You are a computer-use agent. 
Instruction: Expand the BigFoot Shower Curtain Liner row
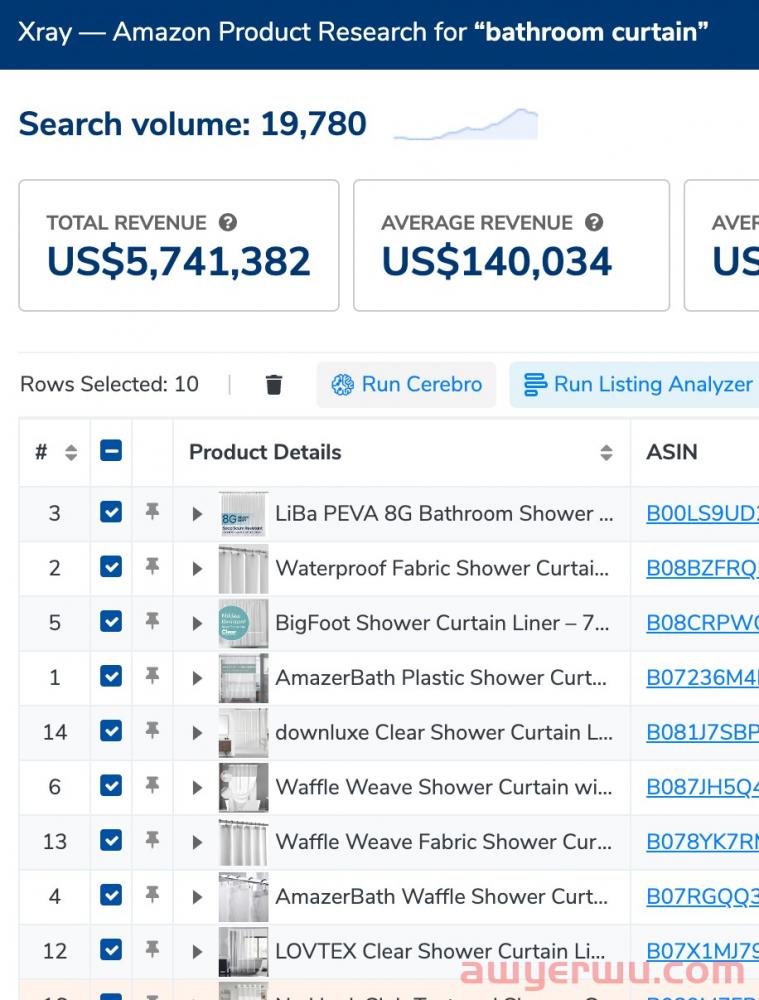[197, 624]
